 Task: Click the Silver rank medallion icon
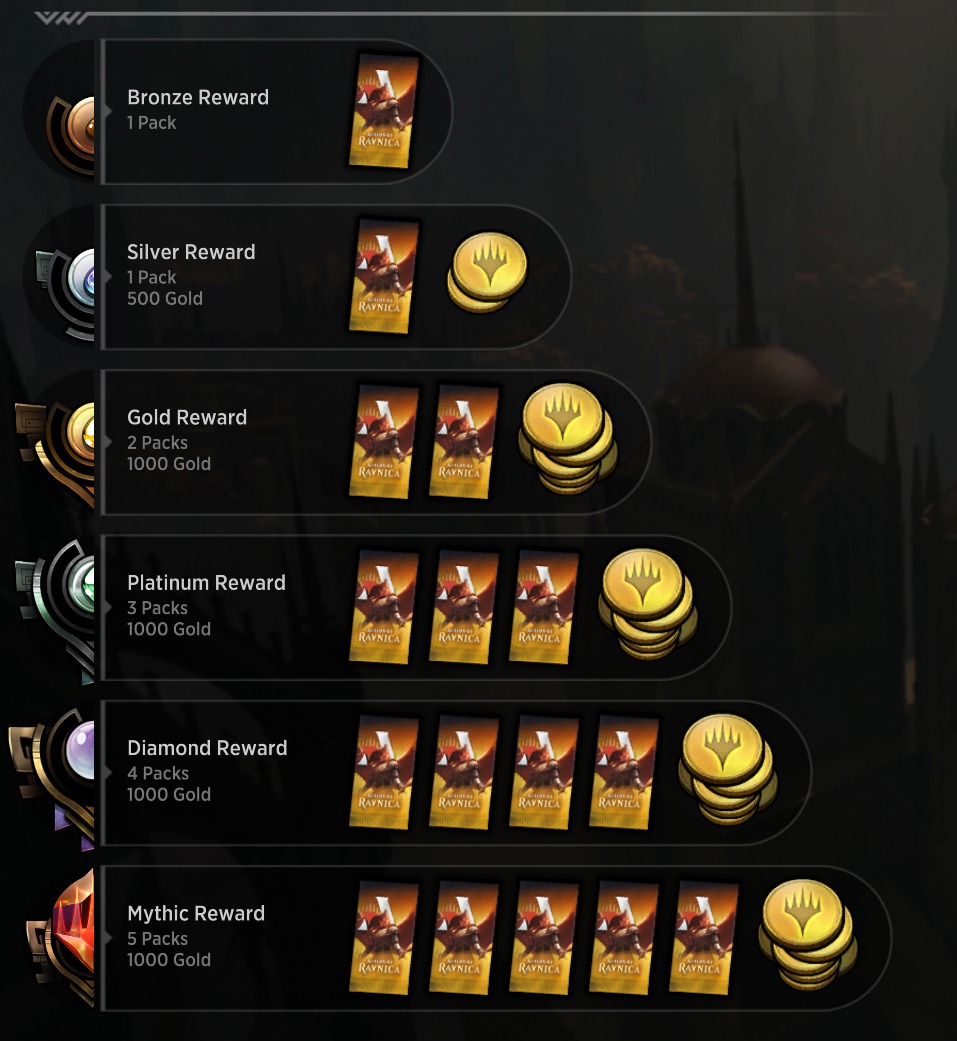click(x=65, y=293)
